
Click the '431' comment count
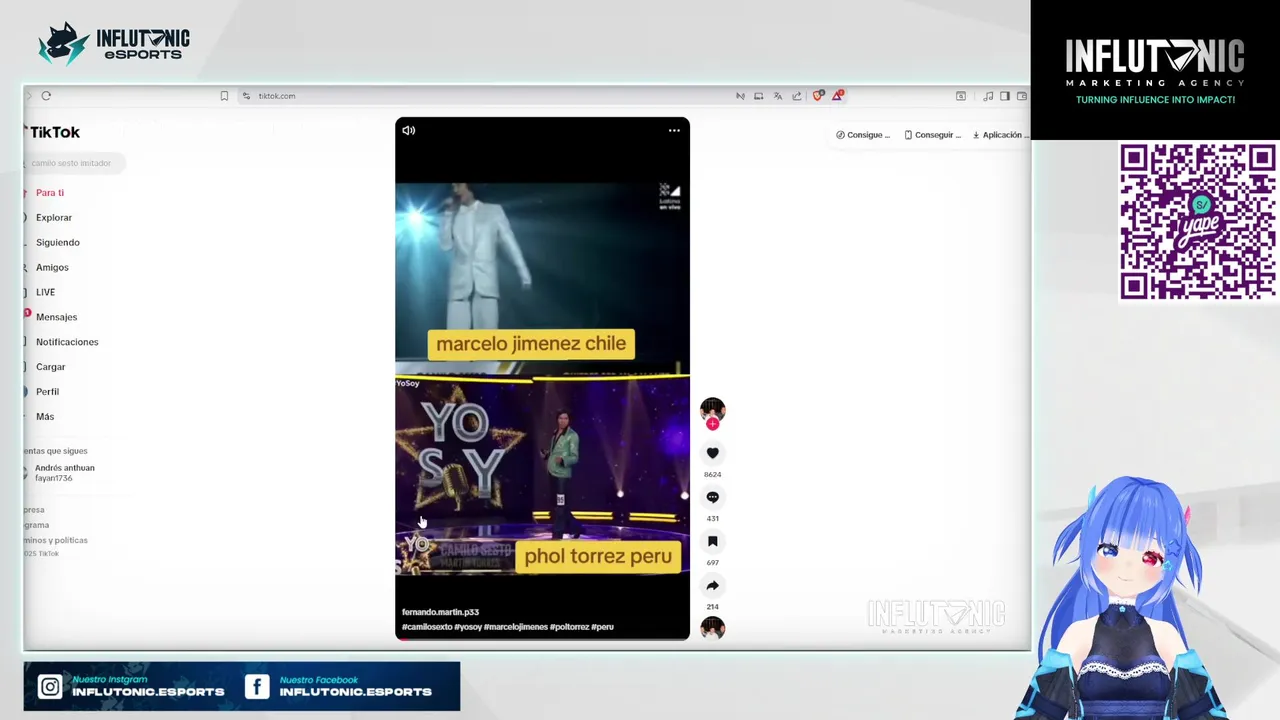(712, 518)
